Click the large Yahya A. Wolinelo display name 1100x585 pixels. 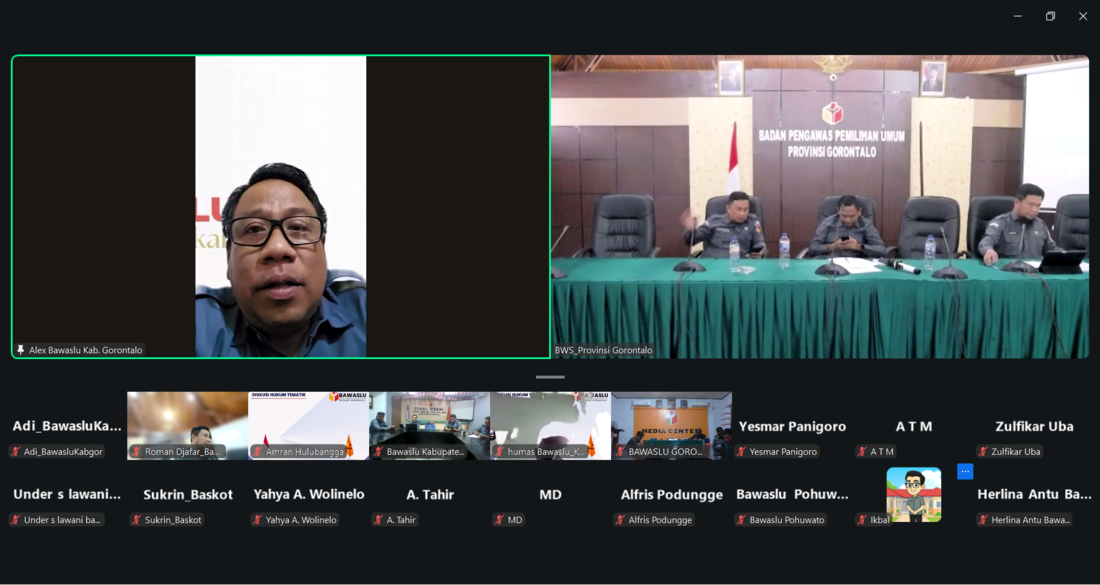309,495
